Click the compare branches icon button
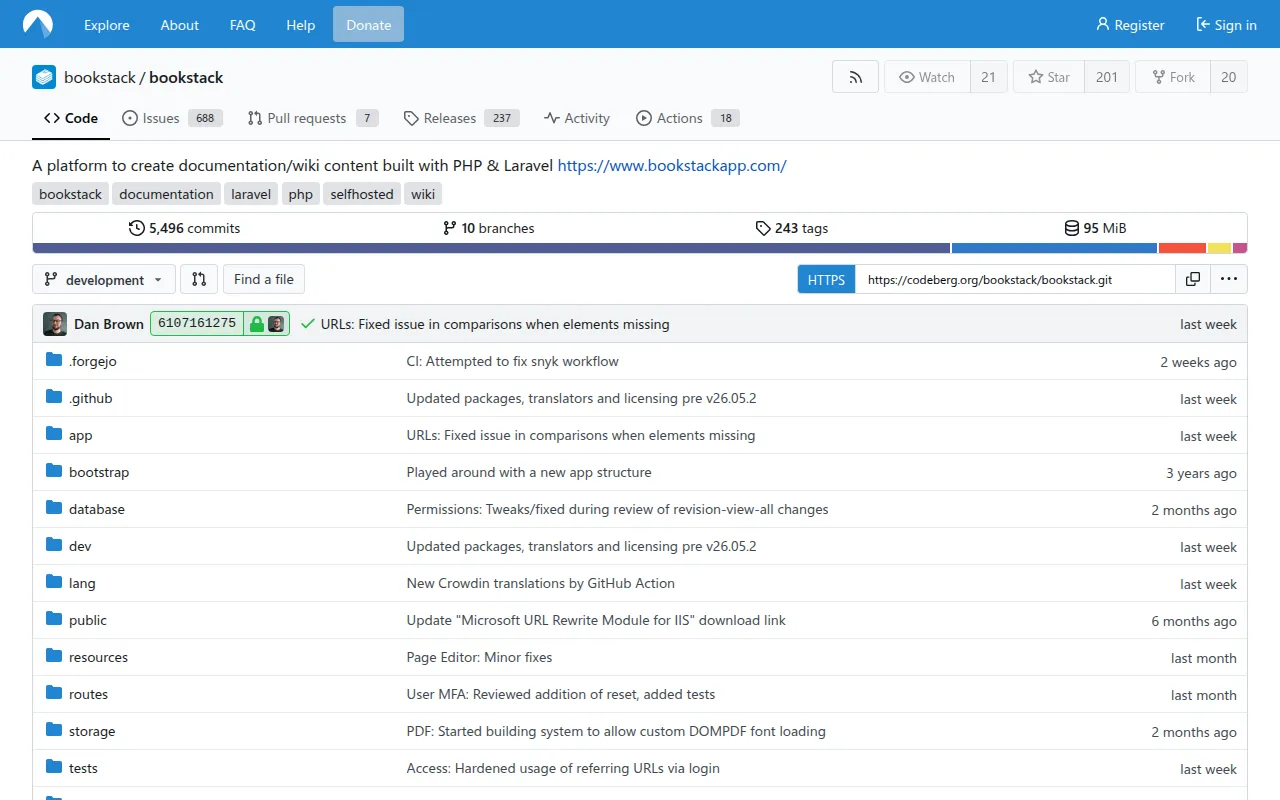 click(199, 279)
